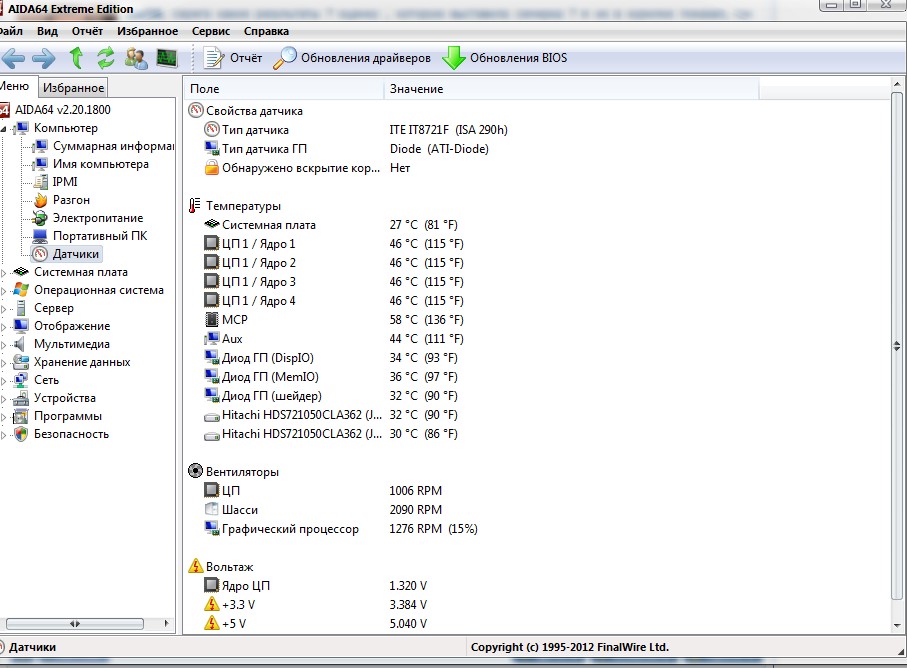The height and width of the screenshot is (668, 907).
Task: Switch to the Меню tab
Action: pyautogui.click(x=17, y=86)
